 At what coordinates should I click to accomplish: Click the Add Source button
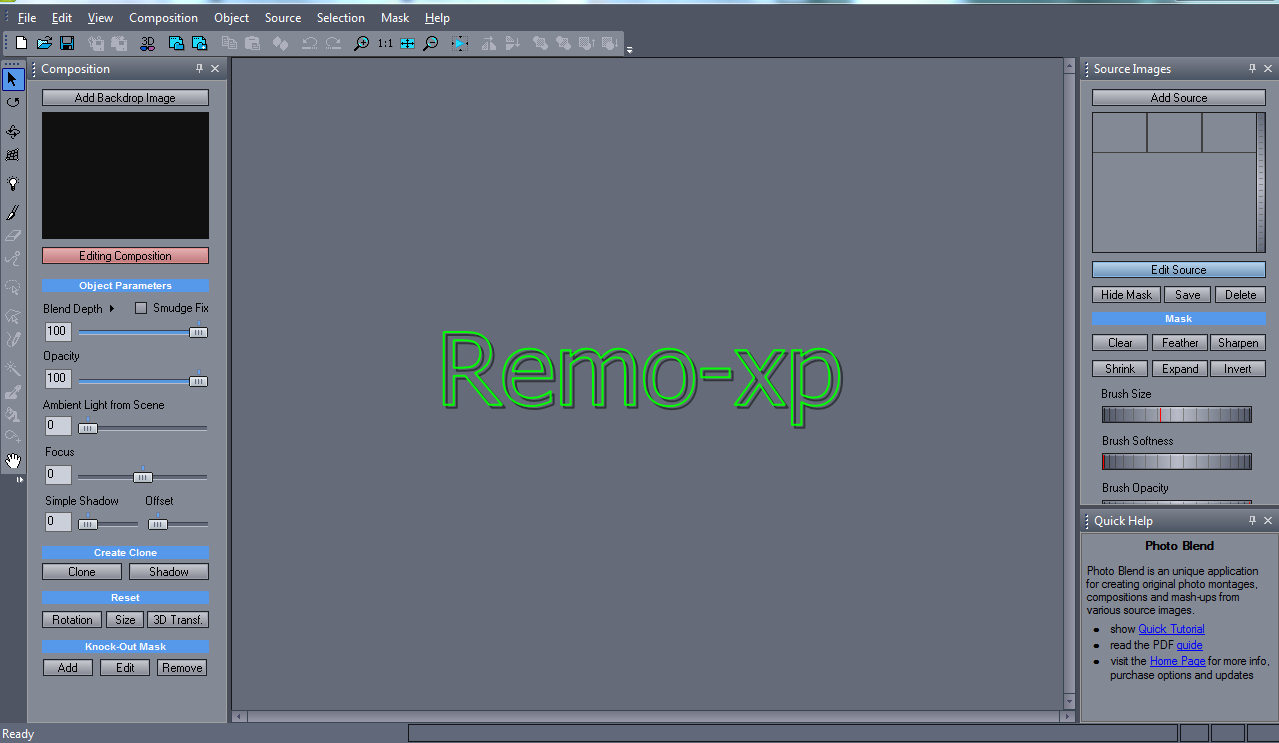1179,98
